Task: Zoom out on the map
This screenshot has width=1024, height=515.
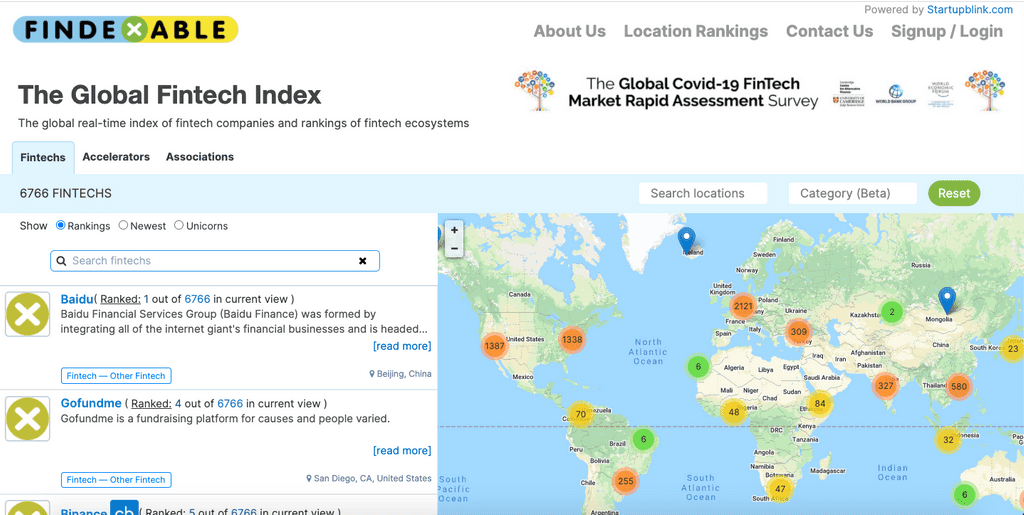Action: [x=454, y=248]
